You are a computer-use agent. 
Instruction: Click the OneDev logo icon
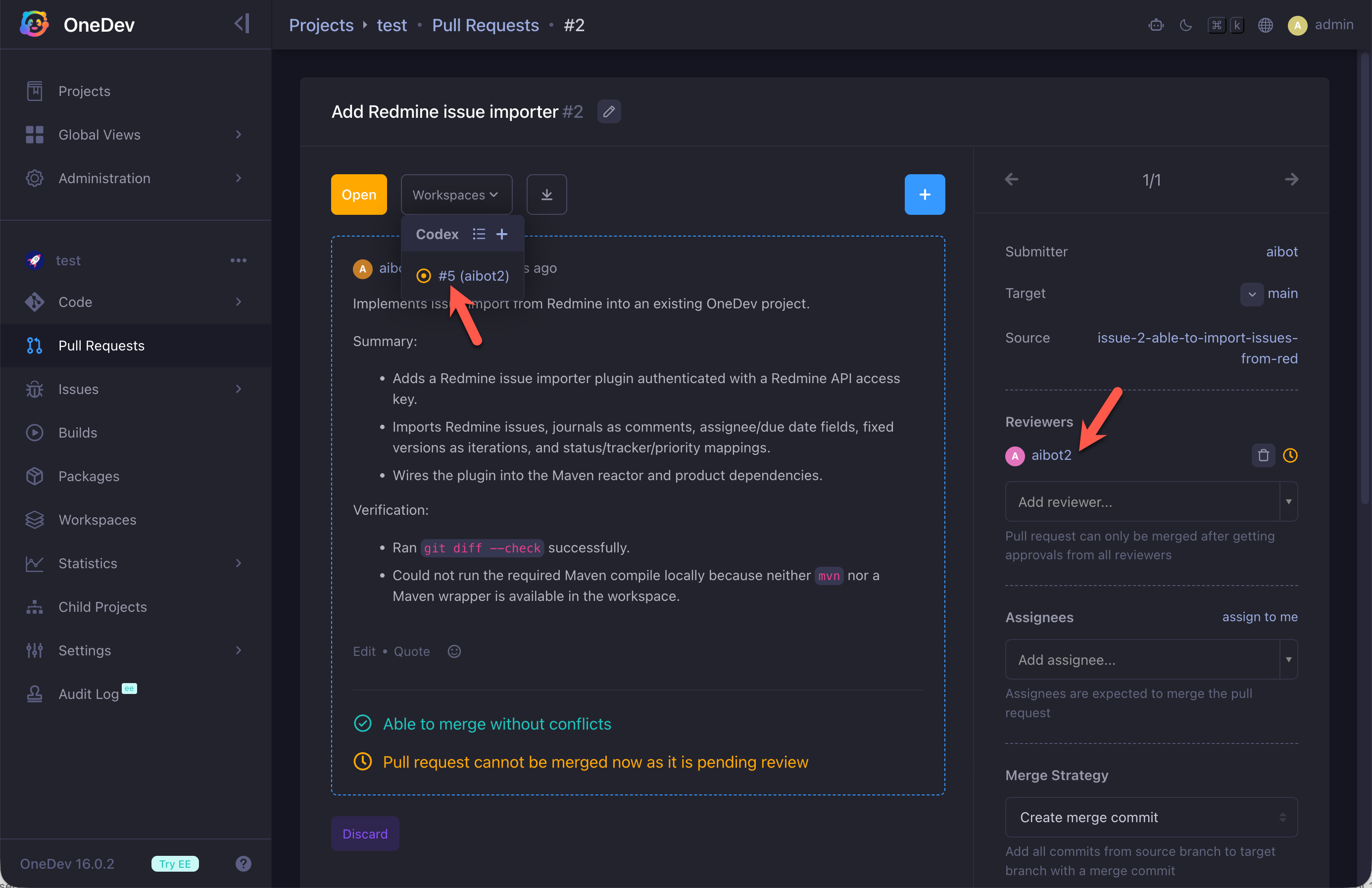click(x=35, y=24)
